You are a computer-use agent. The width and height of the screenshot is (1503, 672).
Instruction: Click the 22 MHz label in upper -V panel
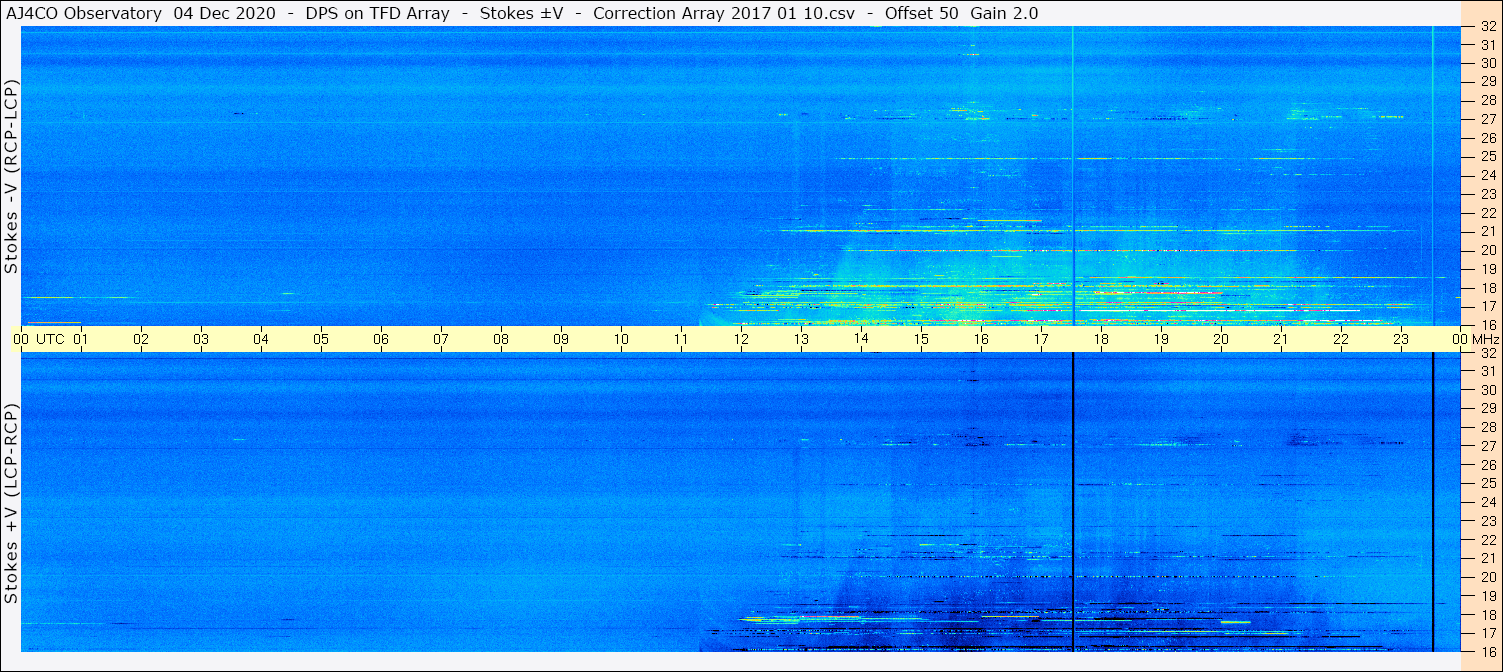click(x=1487, y=213)
